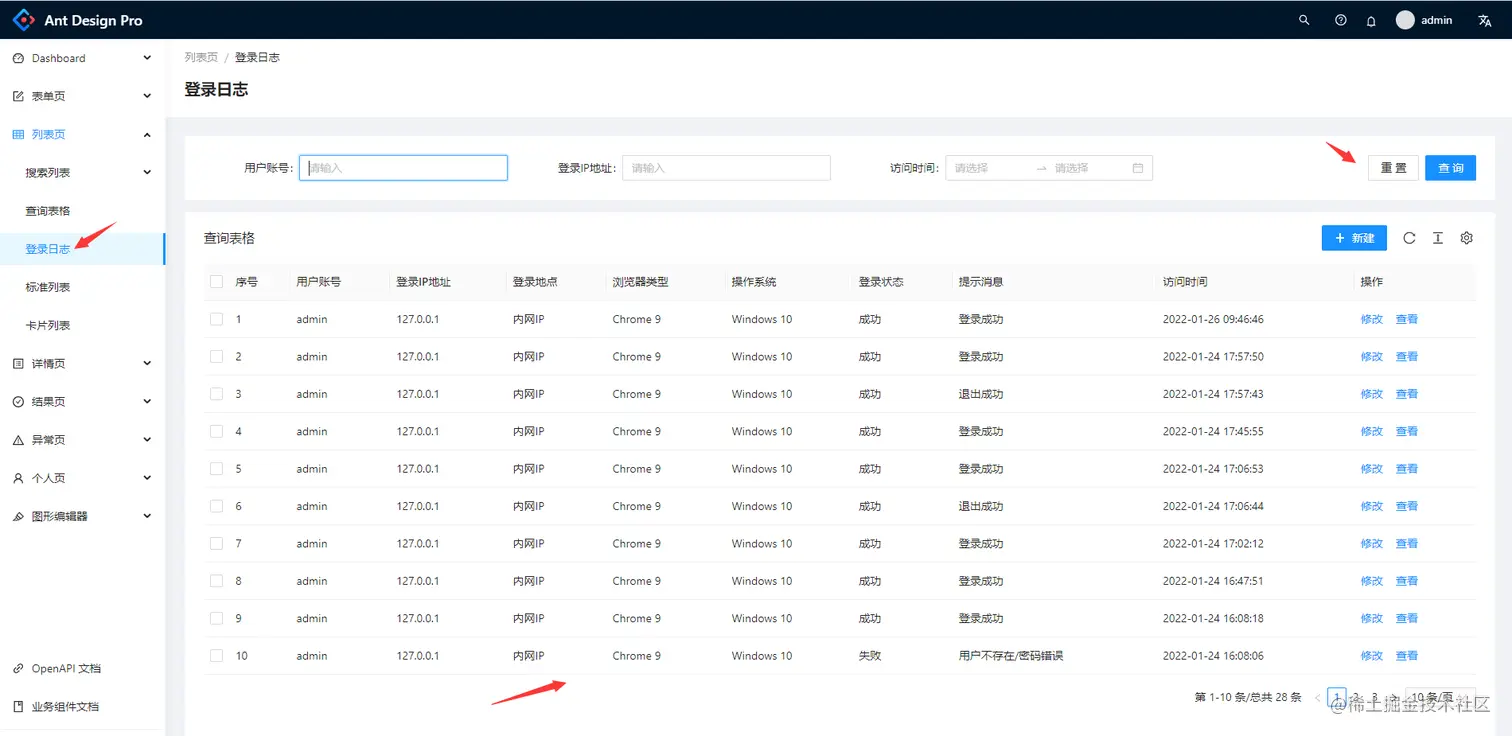This screenshot has width=1512, height=736.
Task: Check the box for row 序号 1
Action: click(x=216, y=319)
